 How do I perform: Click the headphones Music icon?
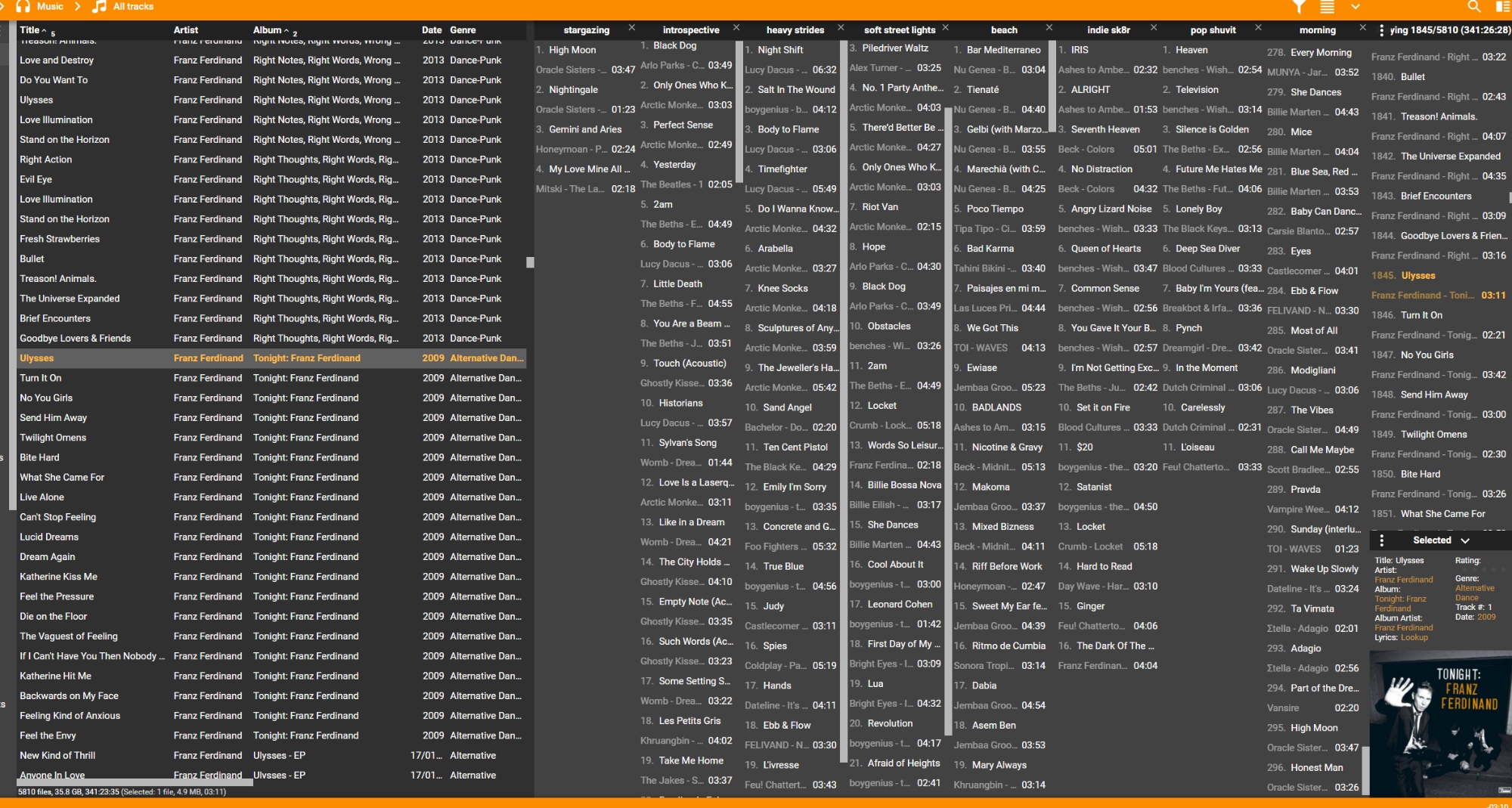pyautogui.click(x=23, y=7)
